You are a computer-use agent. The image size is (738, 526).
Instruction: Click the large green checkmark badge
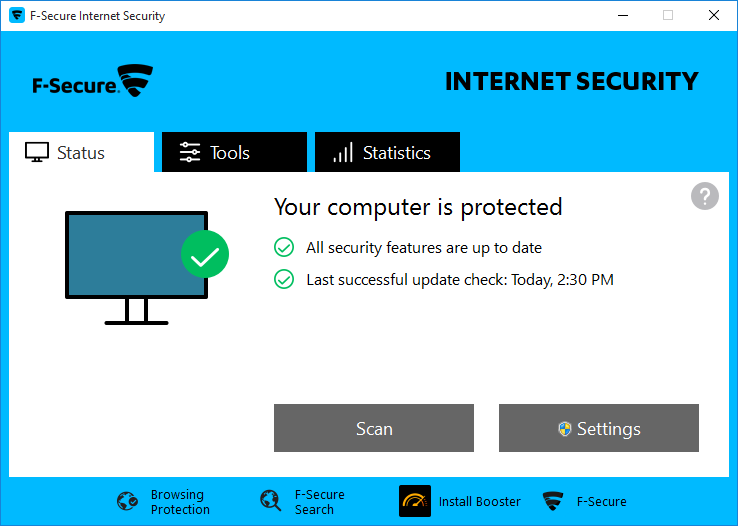tap(205, 255)
